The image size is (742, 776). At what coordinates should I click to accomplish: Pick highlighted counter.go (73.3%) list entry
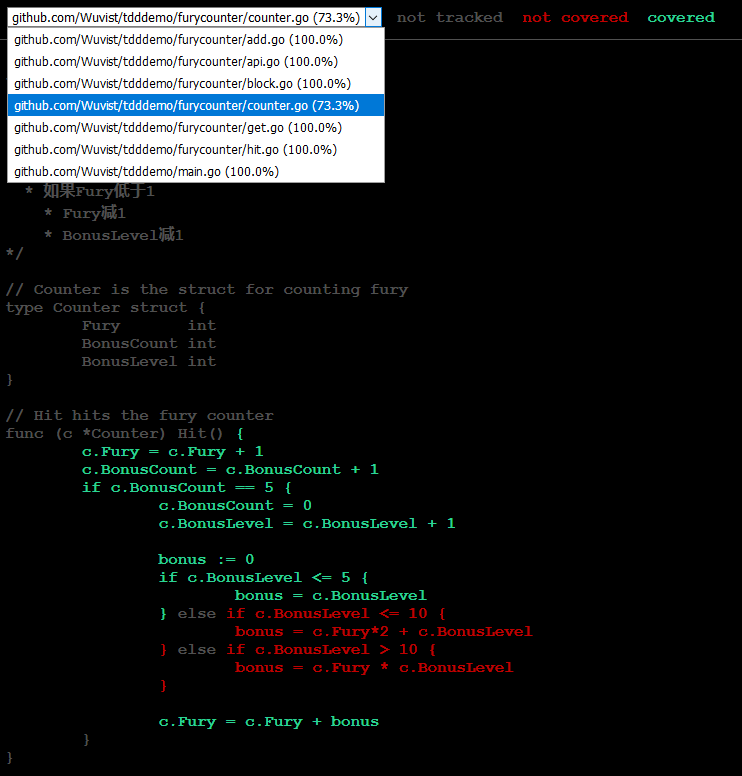coord(196,105)
